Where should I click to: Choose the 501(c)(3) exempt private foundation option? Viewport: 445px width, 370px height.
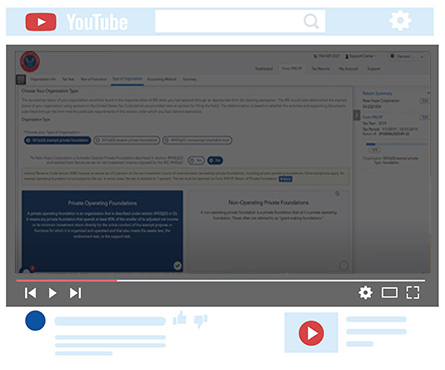pyautogui.click(x=58, y=140)
